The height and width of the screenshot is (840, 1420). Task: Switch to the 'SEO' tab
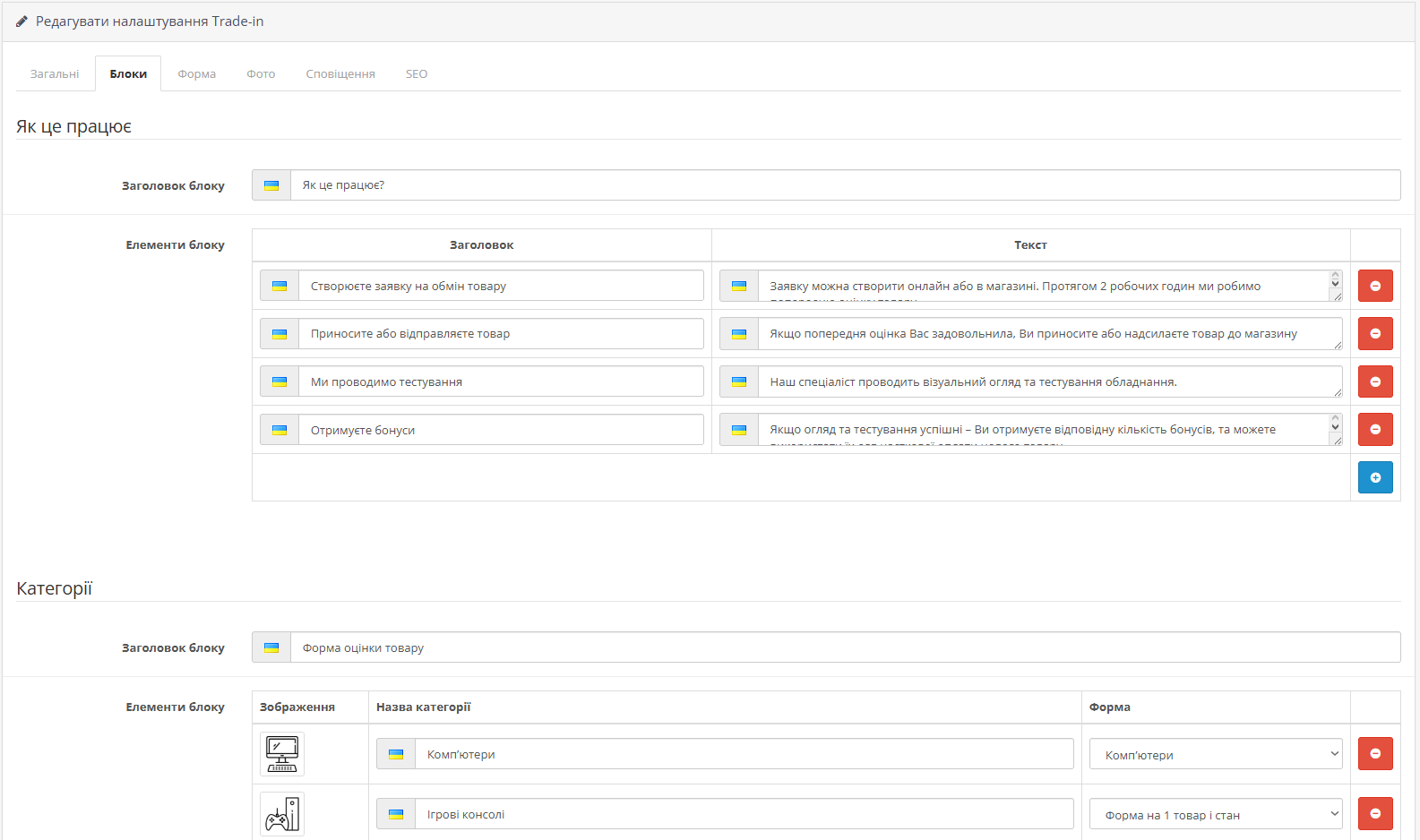(417, 73)
